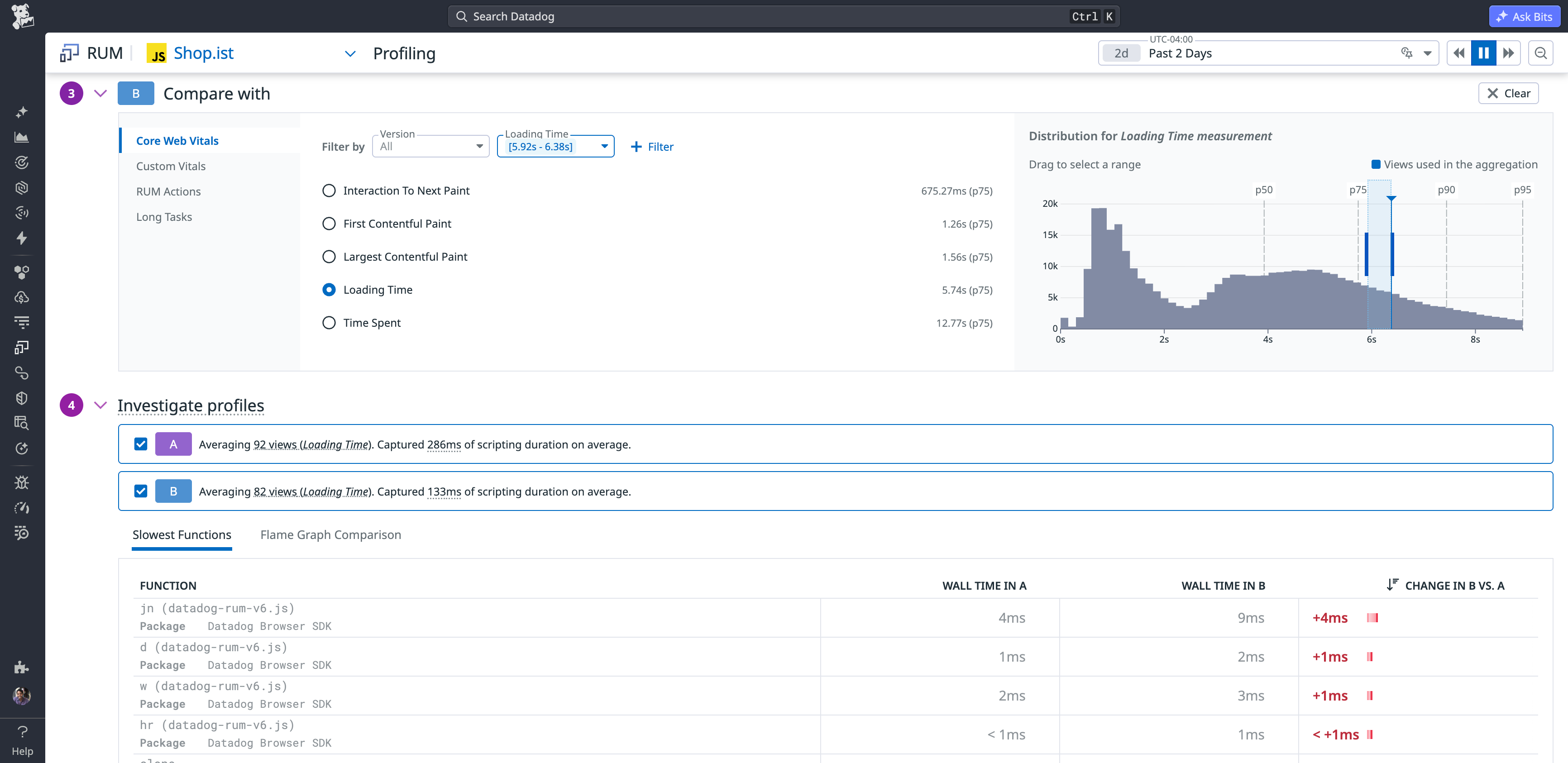Screen dimensions: 1568x763
Task: Pause live time updates
Action: pos(1483,53)
